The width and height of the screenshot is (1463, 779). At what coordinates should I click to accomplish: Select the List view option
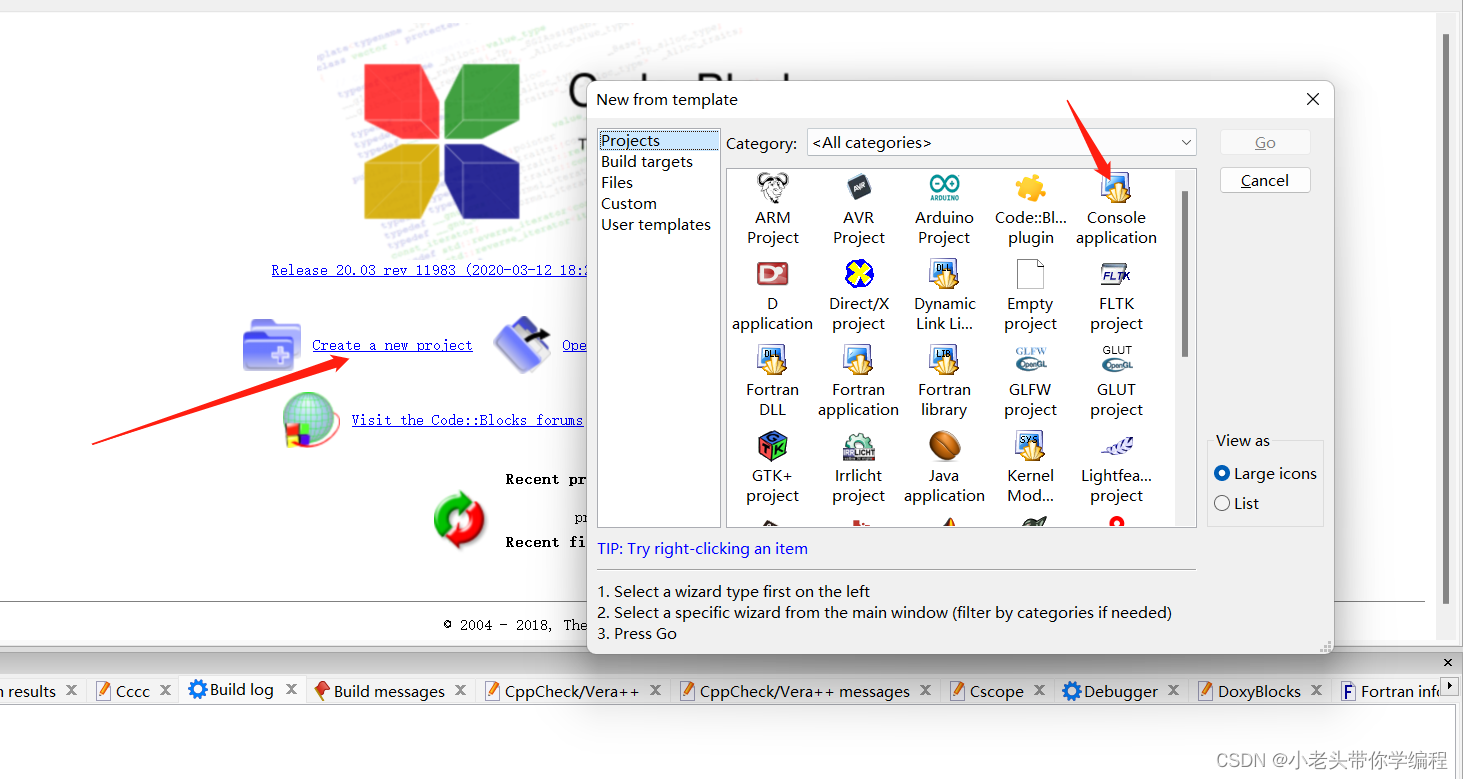tap(1236, 503)
